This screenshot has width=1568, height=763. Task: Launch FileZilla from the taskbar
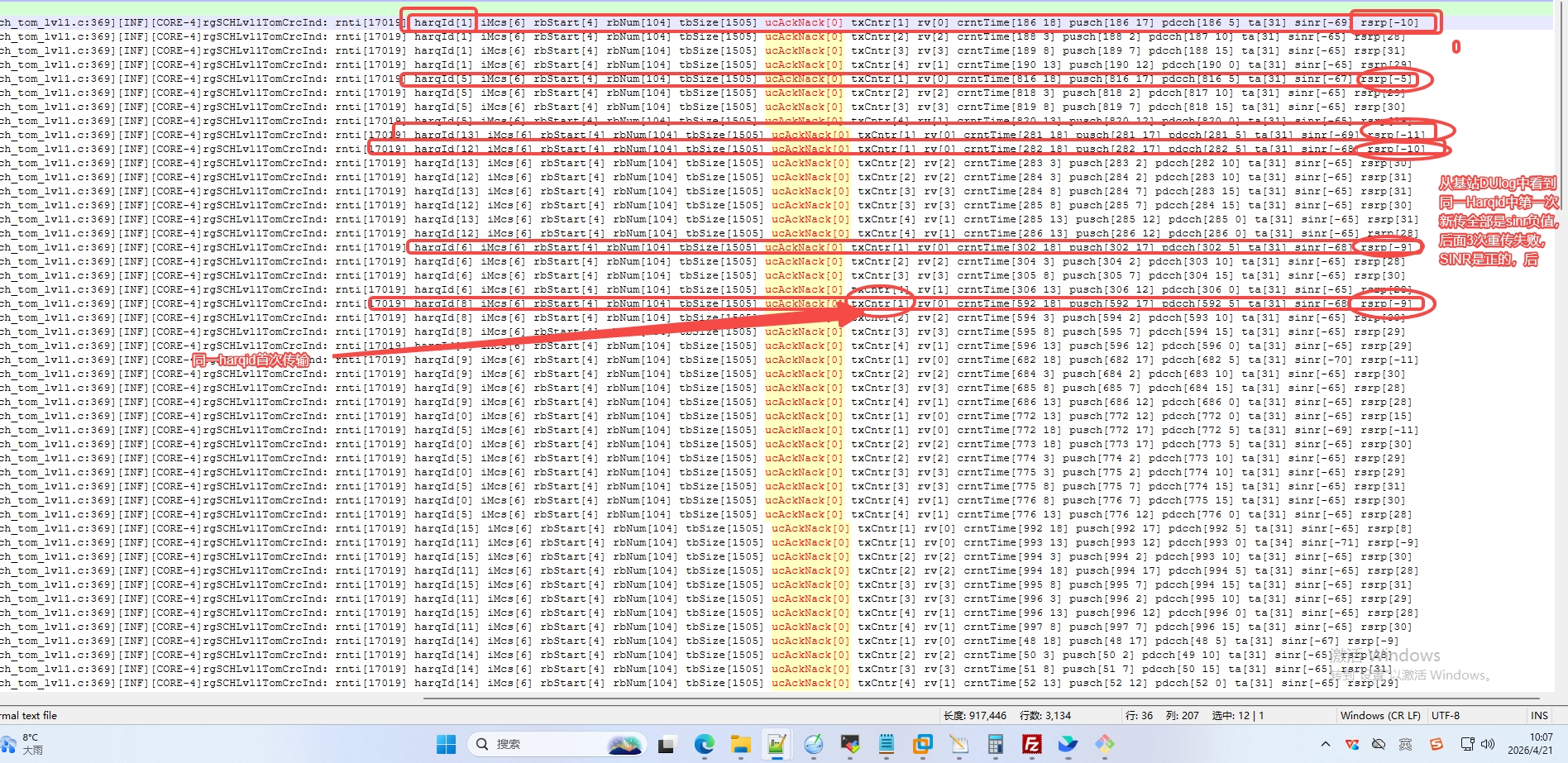pyautogui.click(x=1031, y=745)
